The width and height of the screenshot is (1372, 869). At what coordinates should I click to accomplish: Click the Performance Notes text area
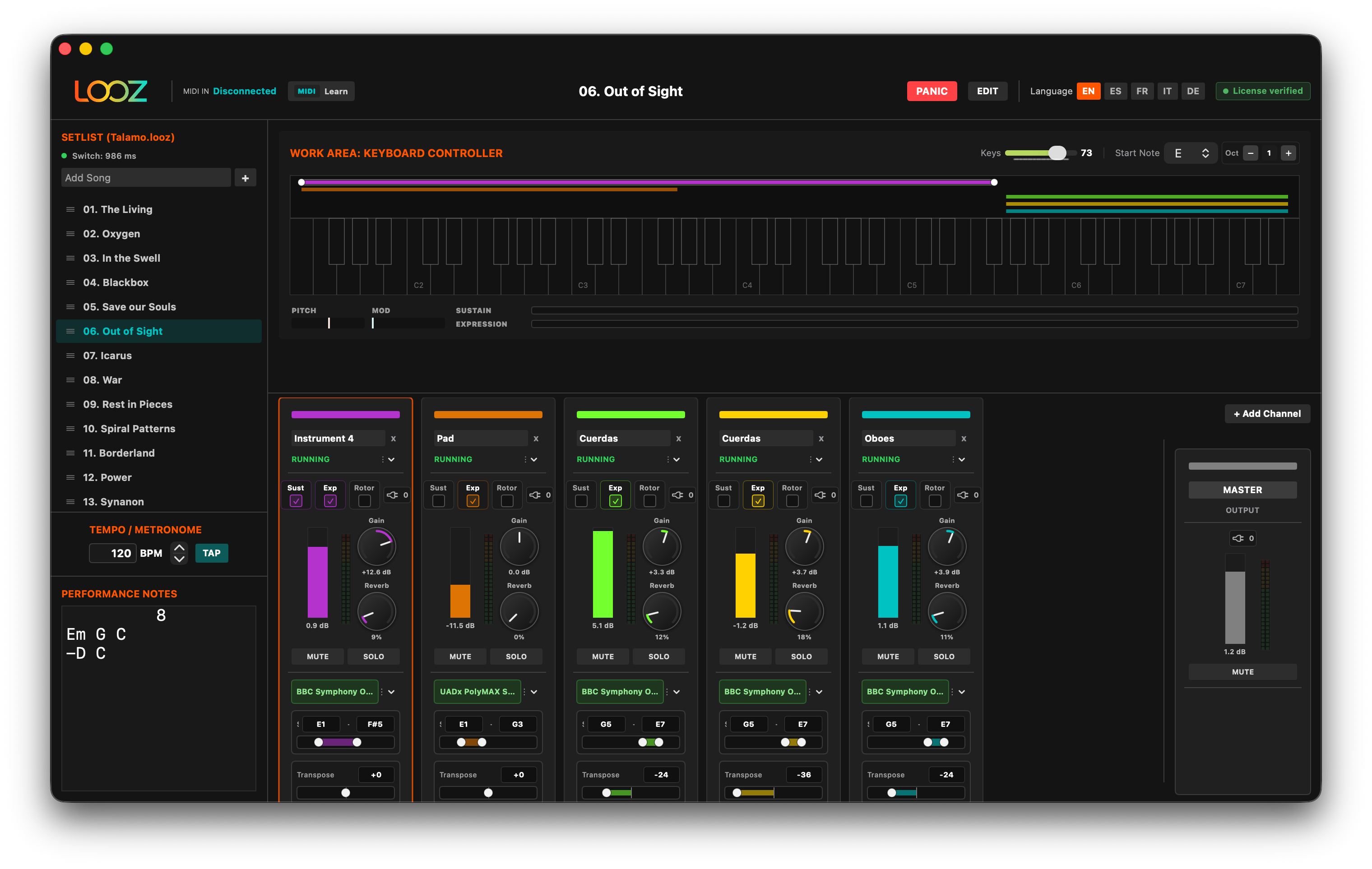click(x=159, y=698)
